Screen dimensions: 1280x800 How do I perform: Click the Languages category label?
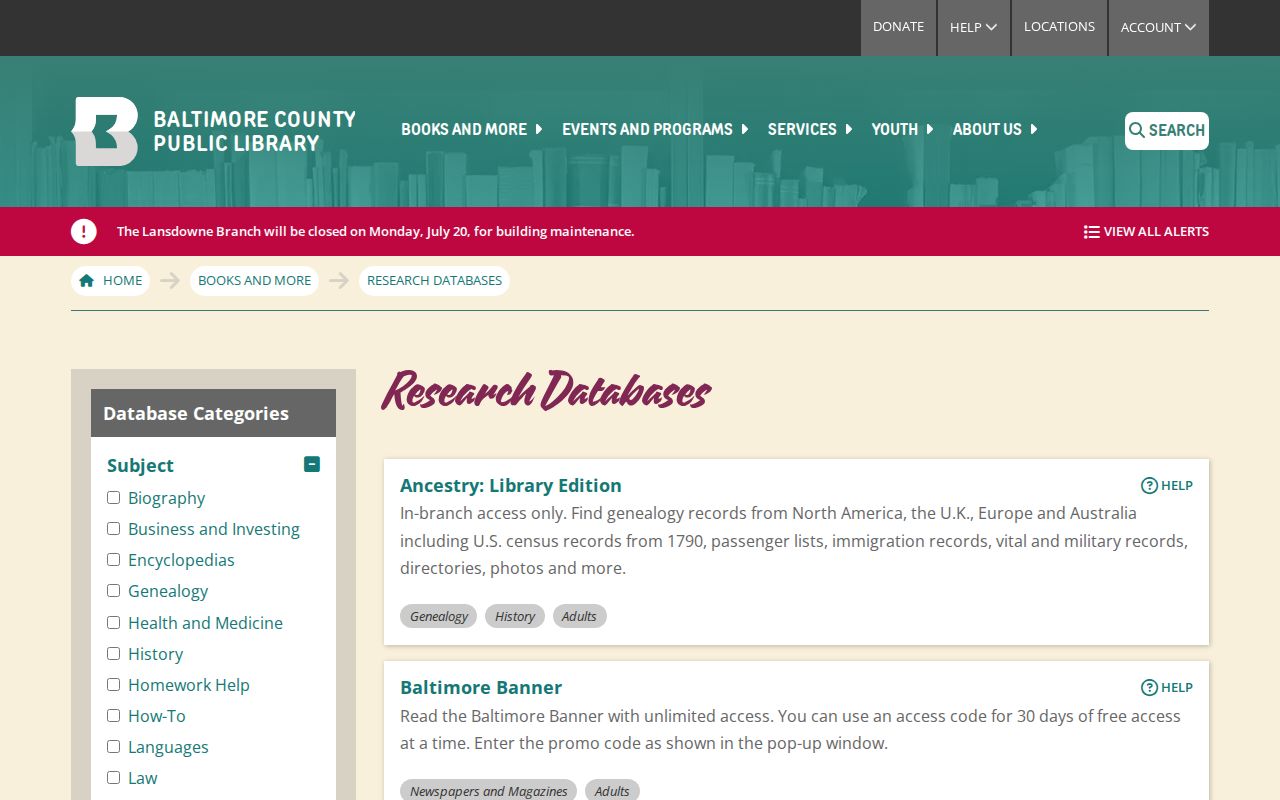click(168, 747)
